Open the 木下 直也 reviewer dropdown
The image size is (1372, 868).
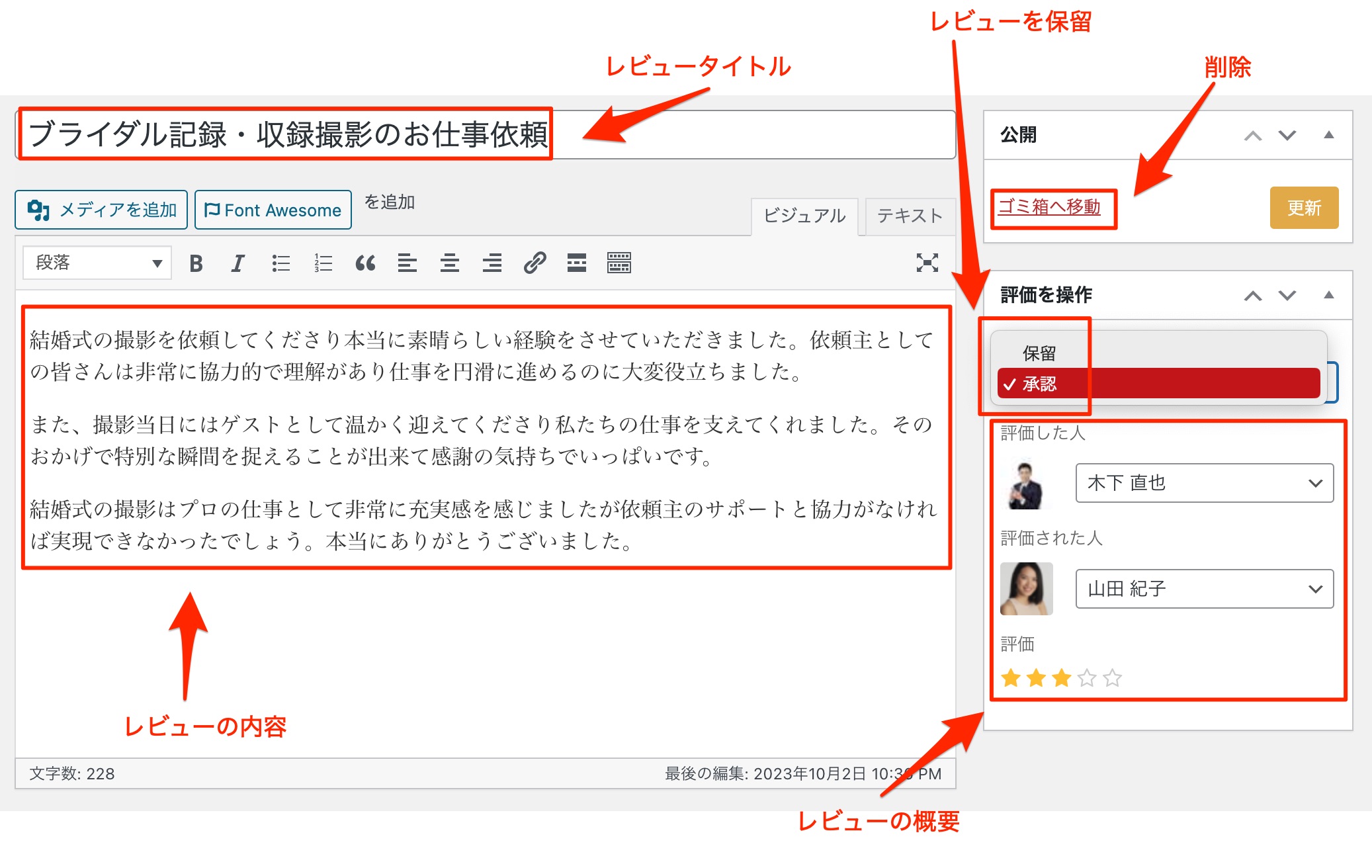pos(1204,483)
